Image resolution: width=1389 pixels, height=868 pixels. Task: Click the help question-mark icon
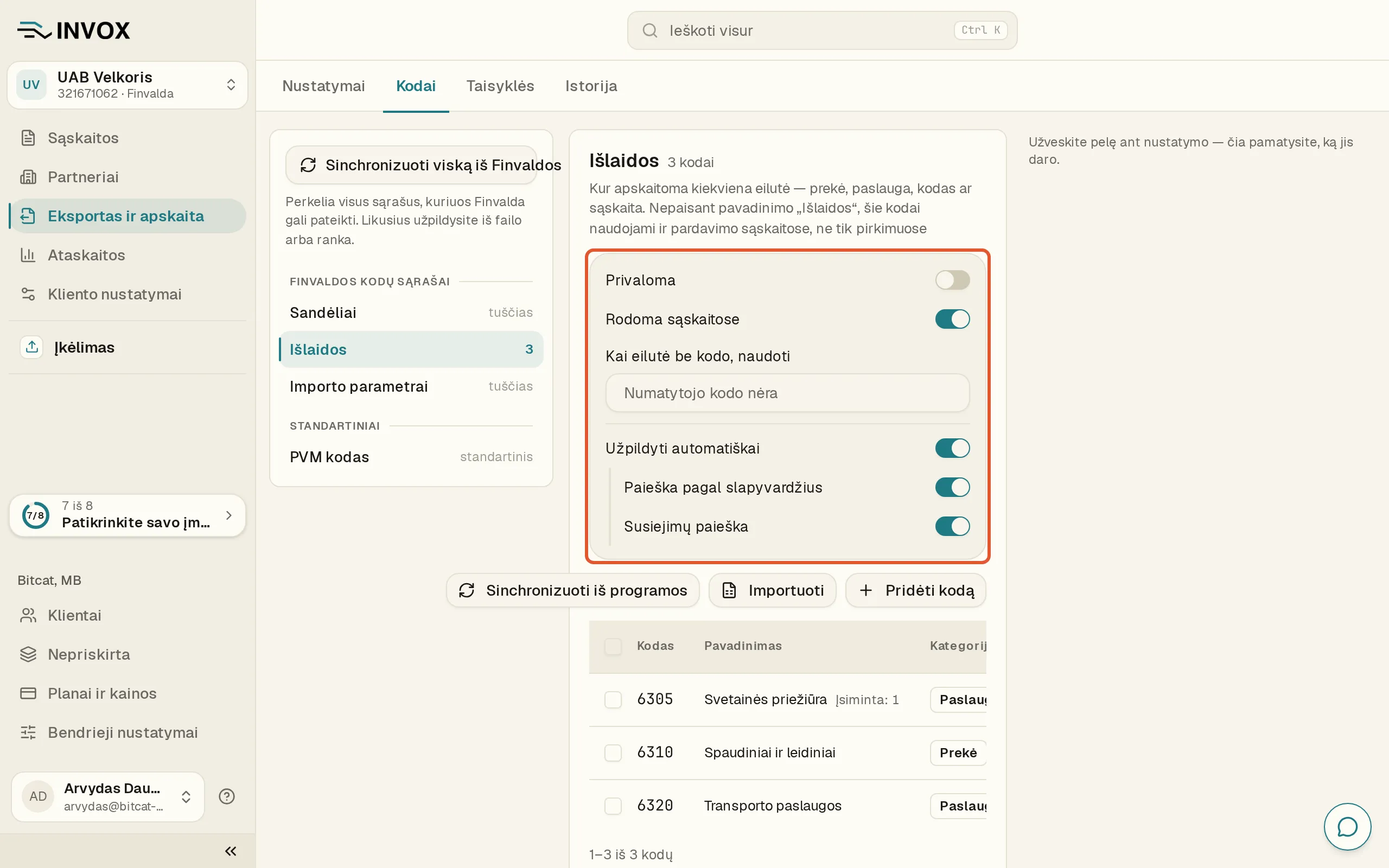click(227, 796)
